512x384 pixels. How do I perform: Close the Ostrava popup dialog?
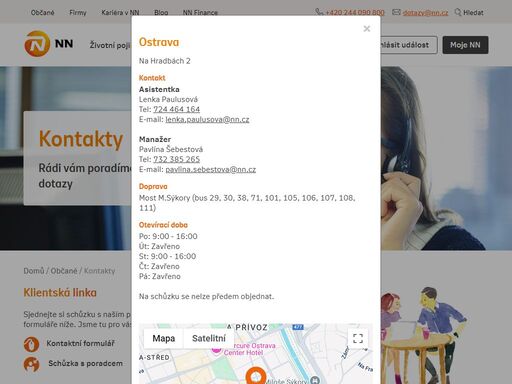pos(367,29)
